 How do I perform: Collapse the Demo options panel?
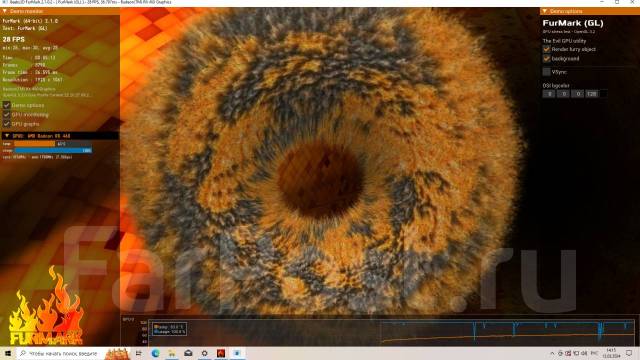point(544,11)
